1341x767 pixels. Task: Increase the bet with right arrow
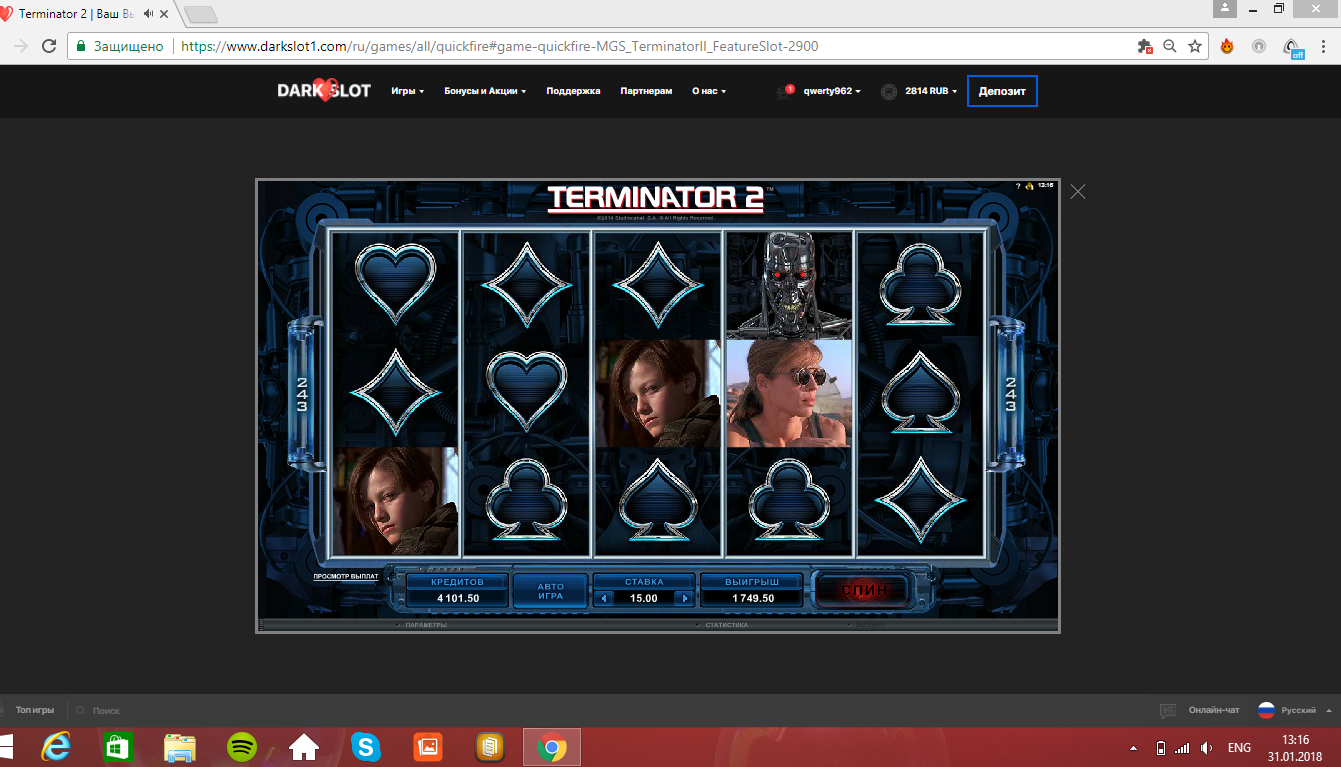pyautogui.click(x=685, y=598)
